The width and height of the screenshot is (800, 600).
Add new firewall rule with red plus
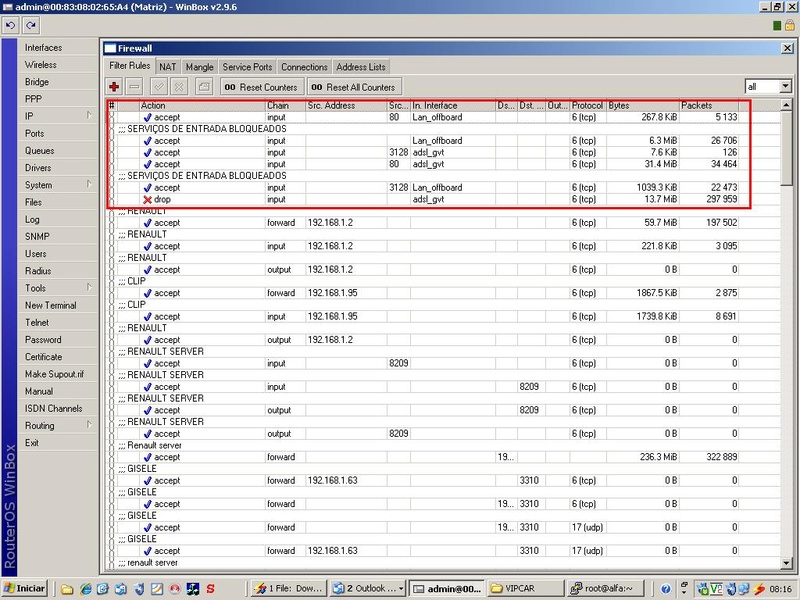(x=114, y=87)
